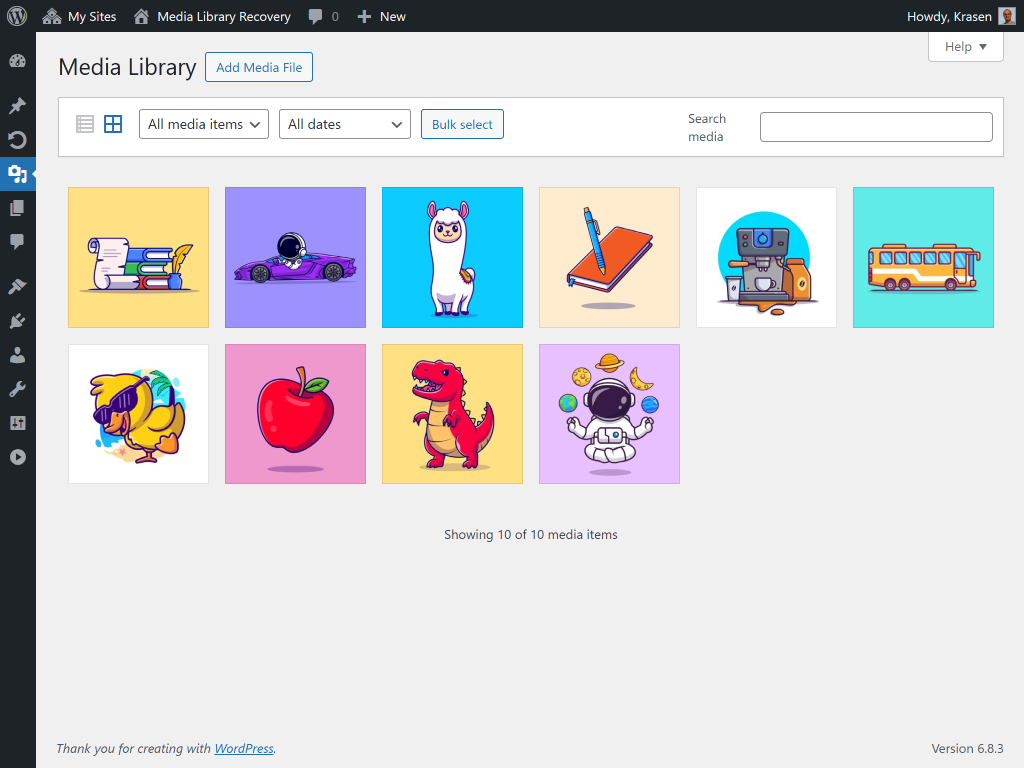Open the All dates filter dropdown

point(344,124)
